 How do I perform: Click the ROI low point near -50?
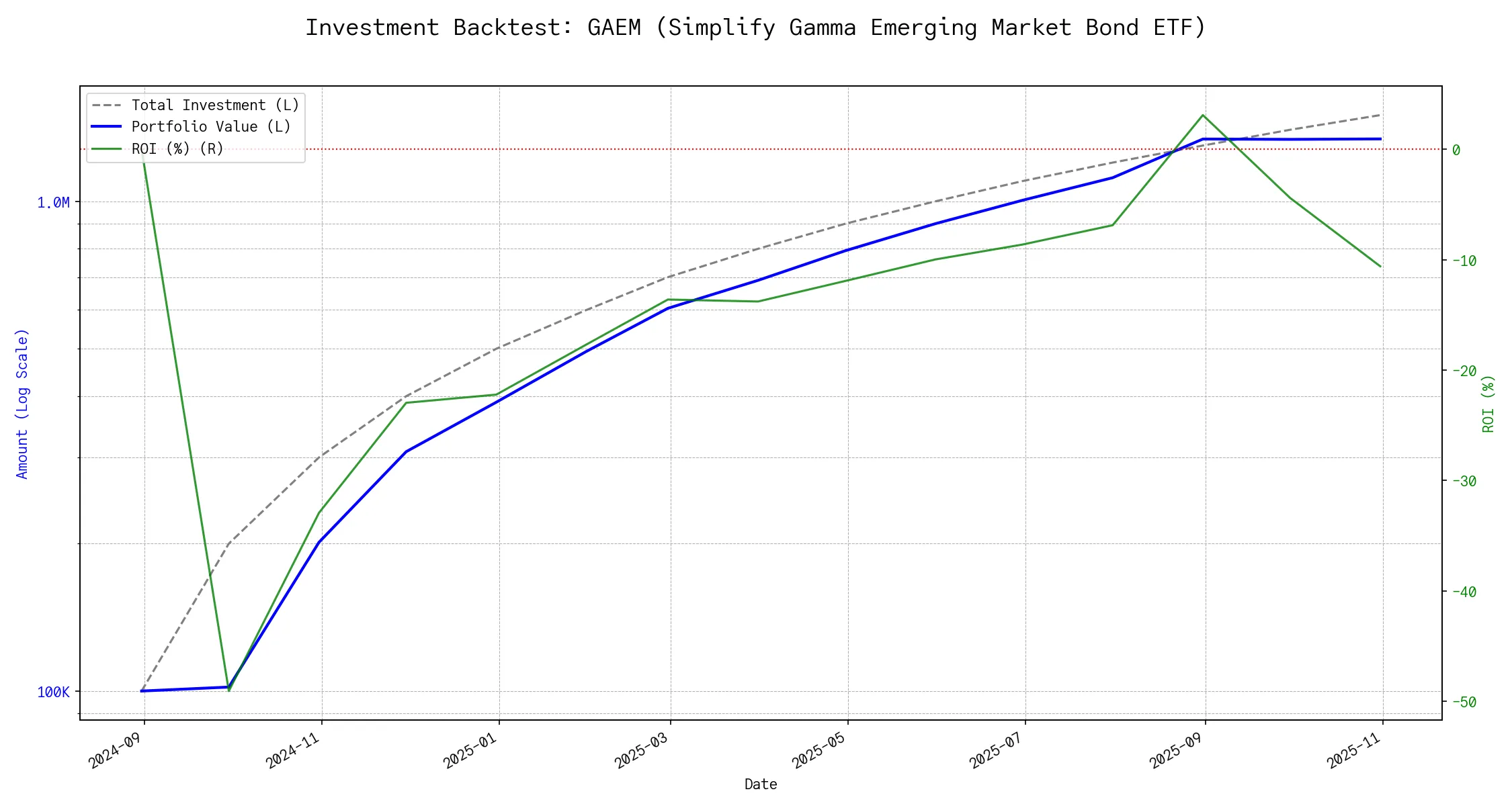[x=229, y=690]
